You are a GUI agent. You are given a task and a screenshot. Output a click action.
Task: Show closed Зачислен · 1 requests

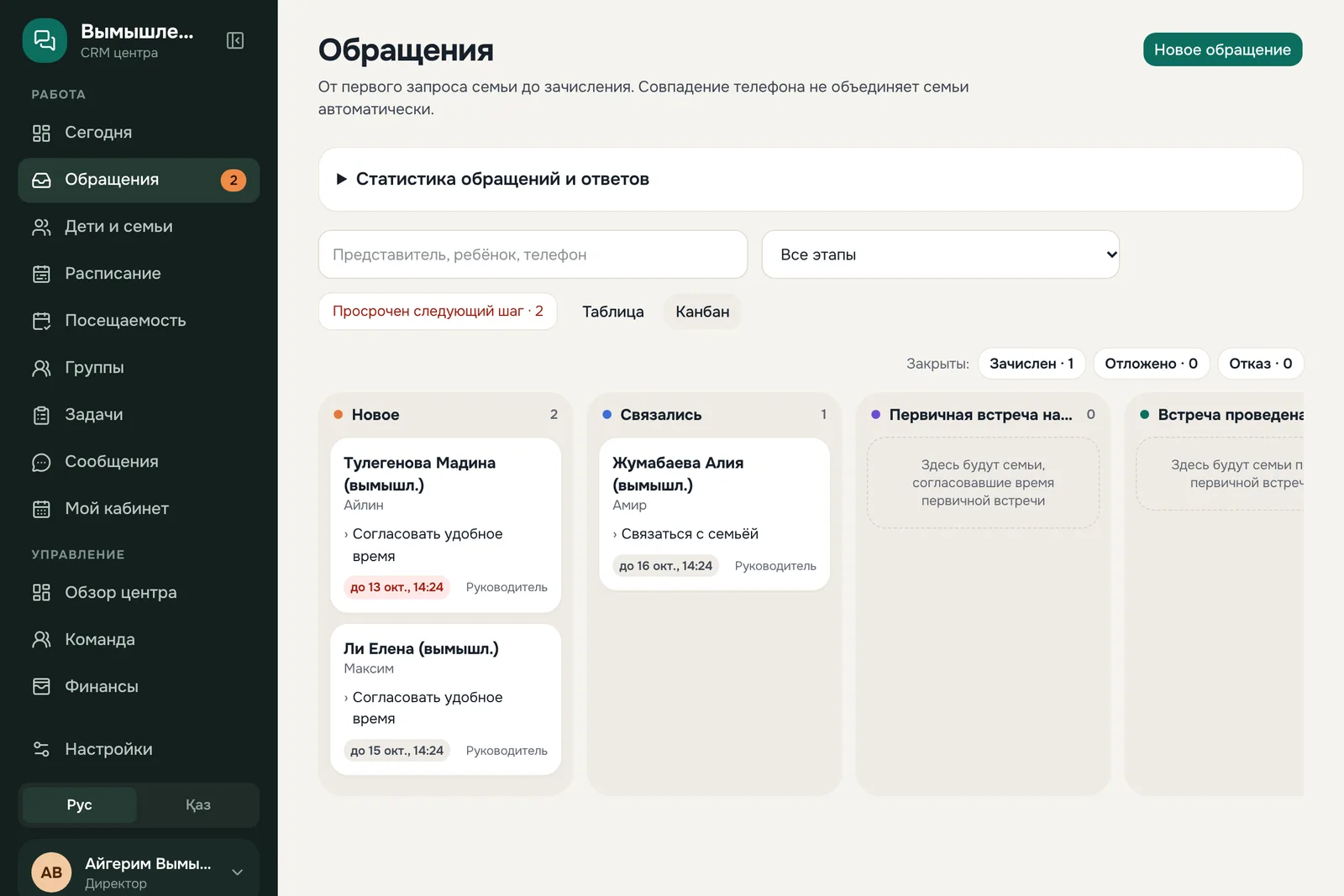click(x=1032, y=364)
